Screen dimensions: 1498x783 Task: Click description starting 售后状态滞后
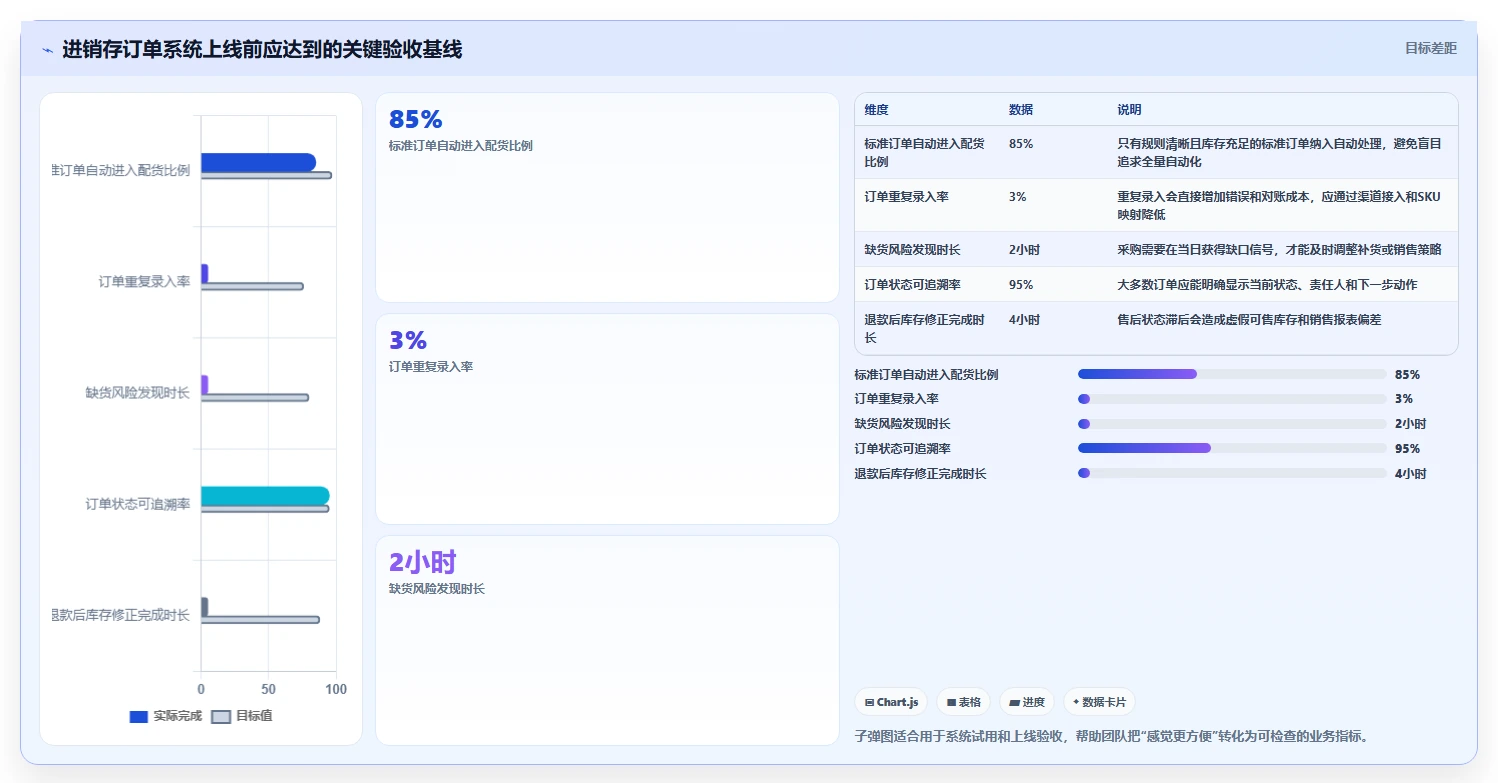coord(1249,319)
